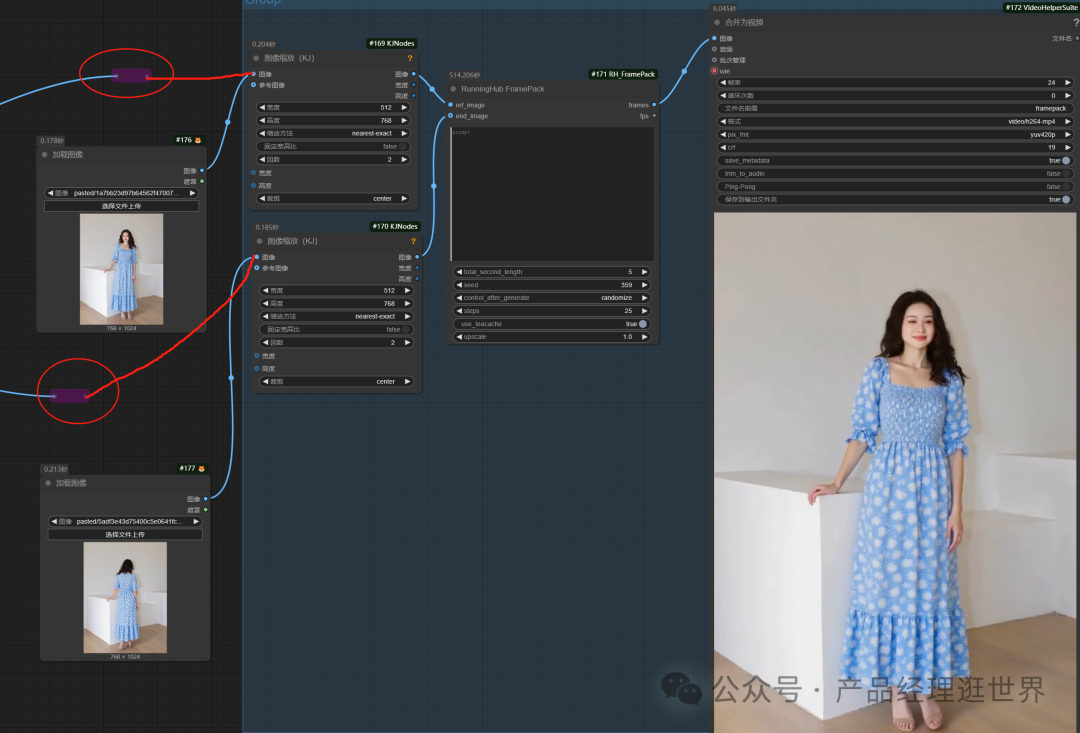Click the back-view dress thumbnail in node #177
Viewport: 1080px width, 733px height.
[125, 597]
